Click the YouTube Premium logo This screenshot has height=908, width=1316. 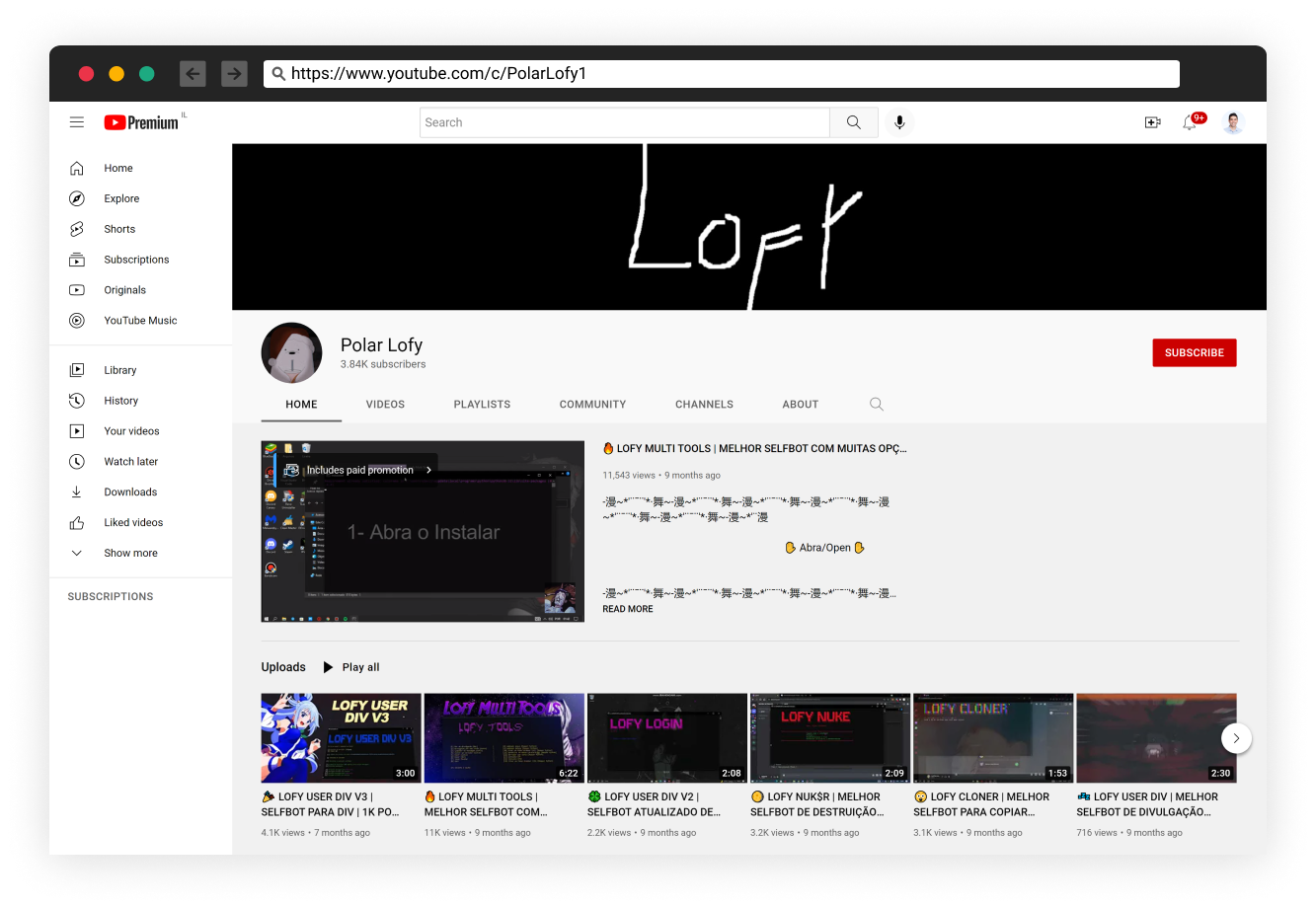pyautogui.click(x=142, y=122)
